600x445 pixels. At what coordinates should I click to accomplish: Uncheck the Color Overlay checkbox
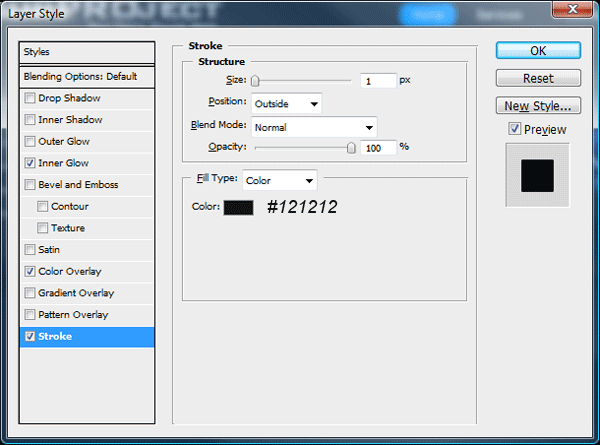[30, 272]
